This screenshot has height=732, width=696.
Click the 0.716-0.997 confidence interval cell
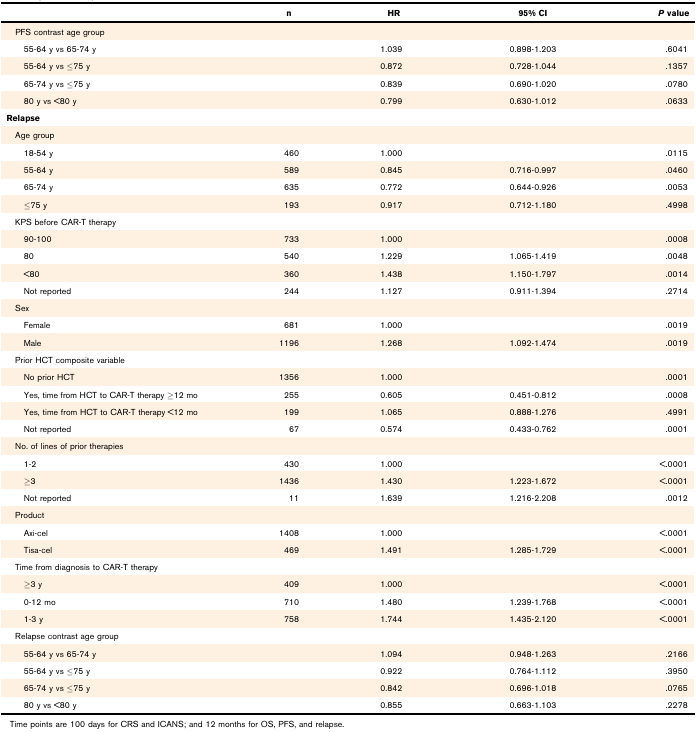tap(533, 170)
